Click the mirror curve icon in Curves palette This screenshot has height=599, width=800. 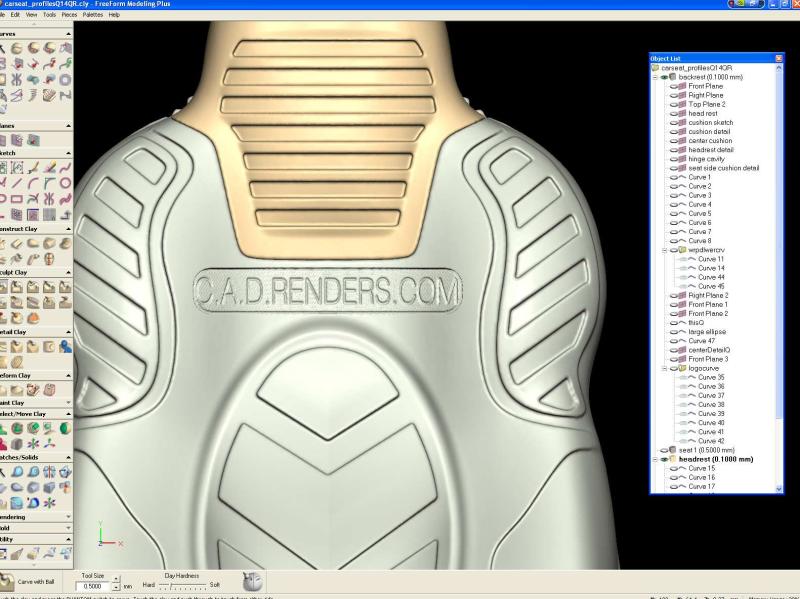pyautogui.click(x=17, y=80)
